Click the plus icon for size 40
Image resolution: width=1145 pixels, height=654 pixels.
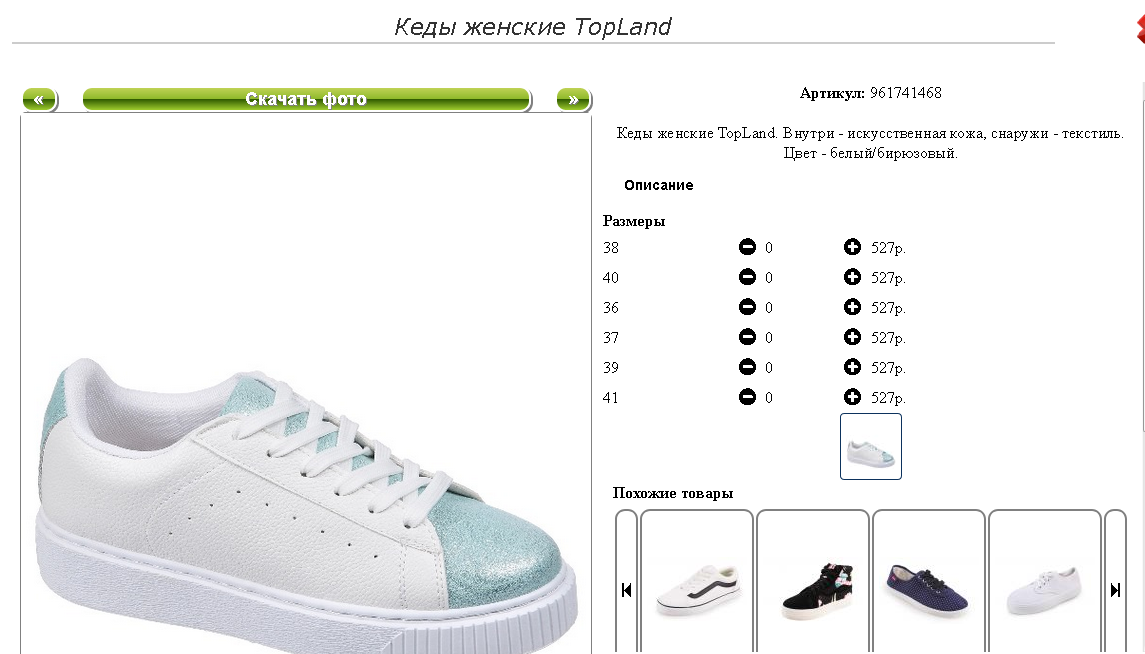[x=852, y=277]
